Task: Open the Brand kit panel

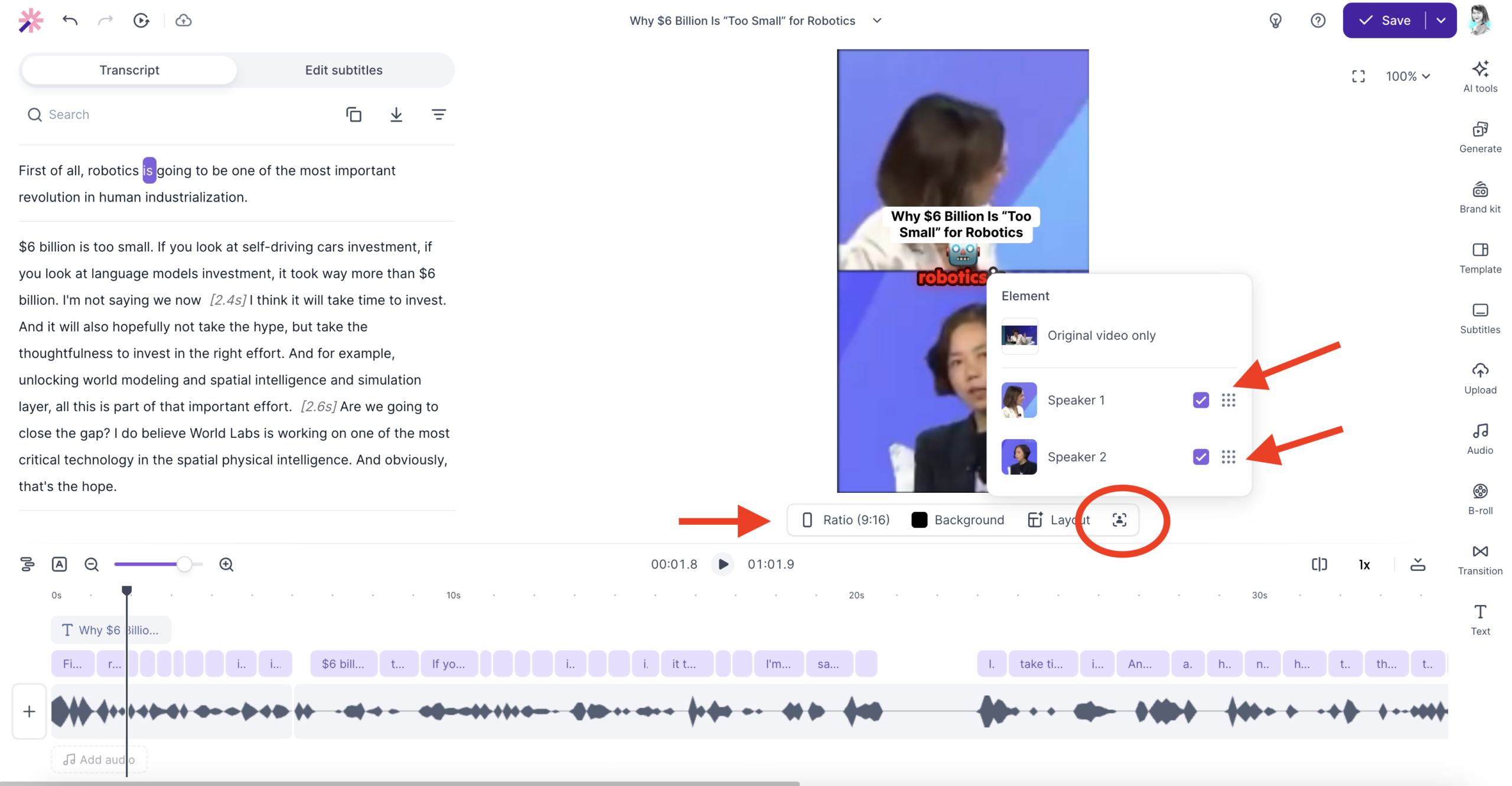Action: click(1479, 197)
